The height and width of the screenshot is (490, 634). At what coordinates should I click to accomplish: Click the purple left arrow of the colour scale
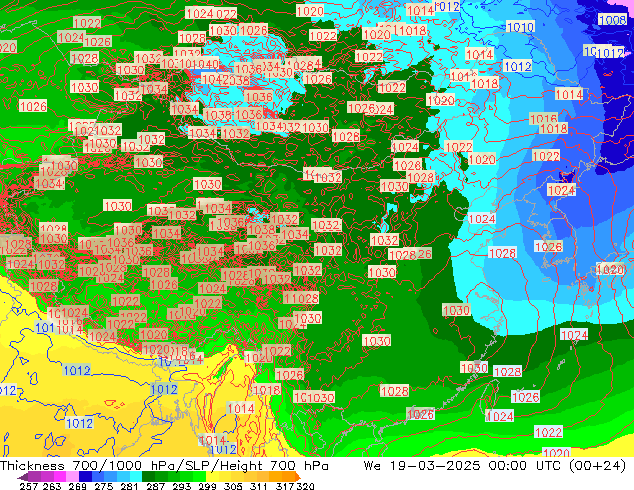[x=23, y=477]
